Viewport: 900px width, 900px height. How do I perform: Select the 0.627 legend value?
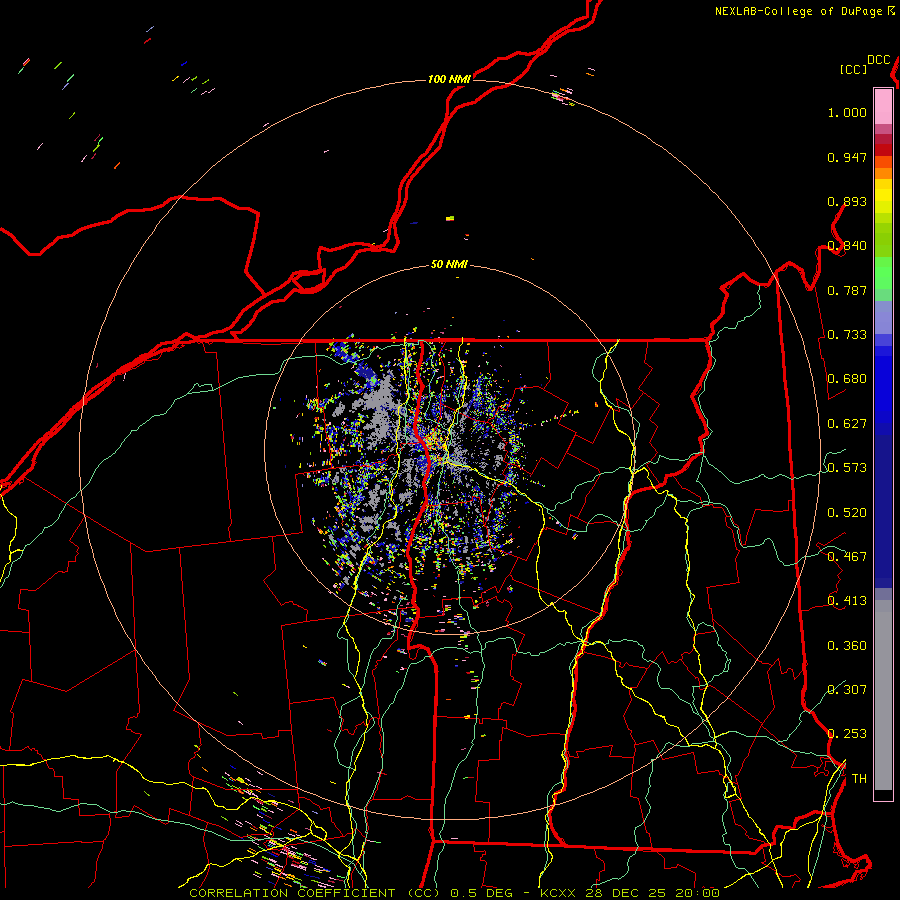[847, 424]
